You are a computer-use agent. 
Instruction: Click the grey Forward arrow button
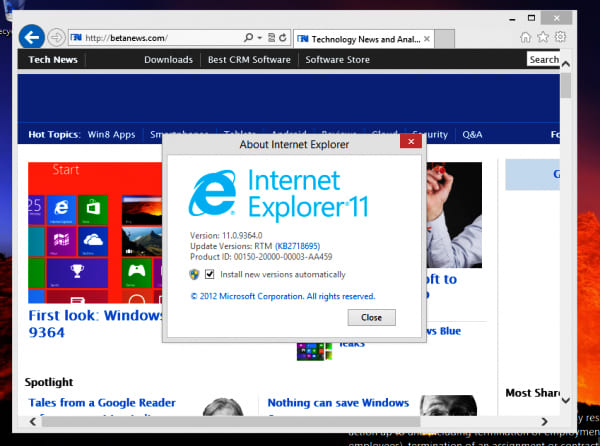point(57,37)
